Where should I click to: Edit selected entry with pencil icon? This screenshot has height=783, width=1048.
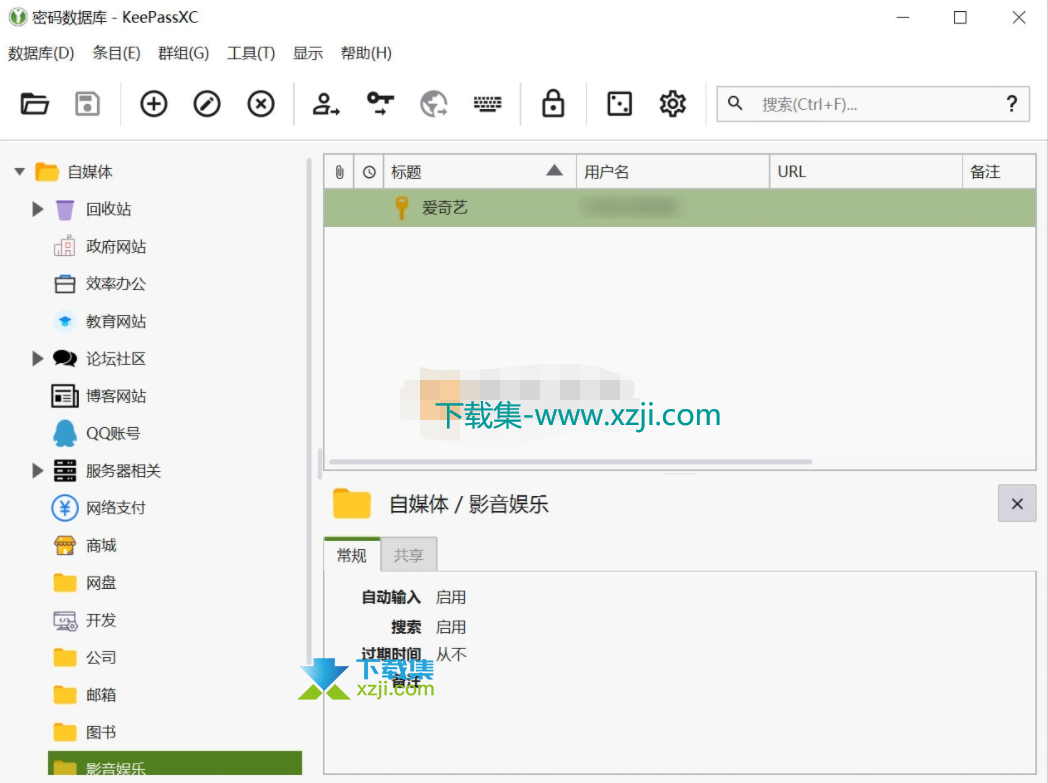[207, 104]
